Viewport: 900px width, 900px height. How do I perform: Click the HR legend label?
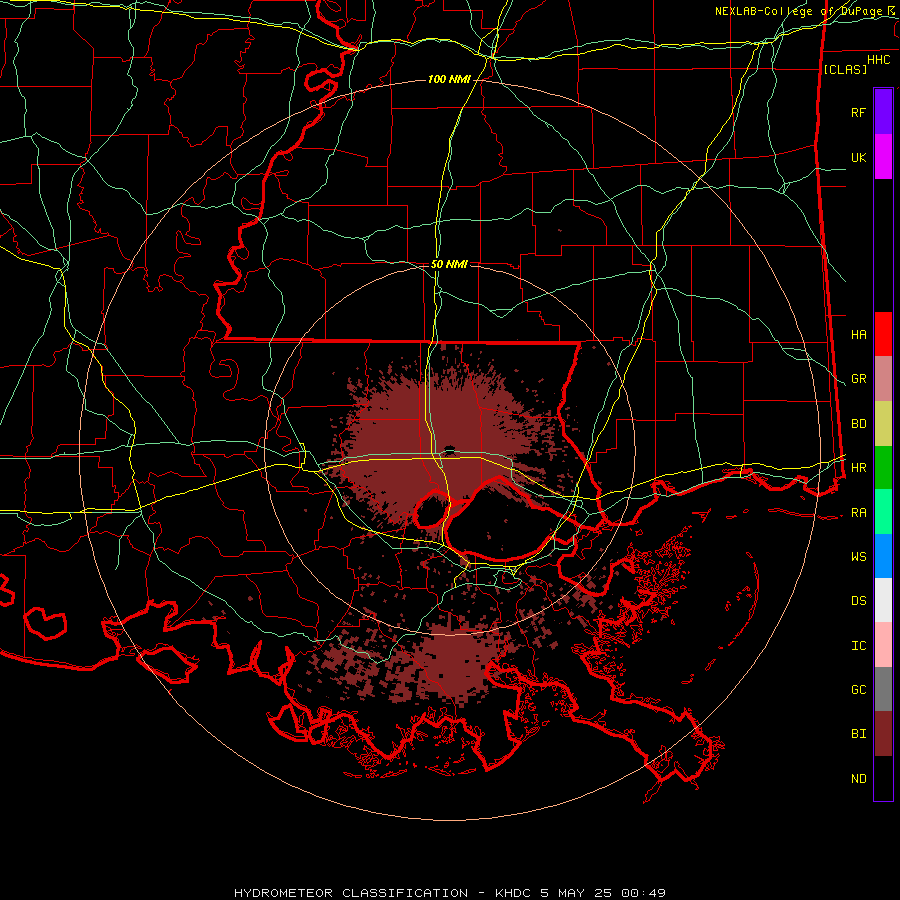point(858,468)
